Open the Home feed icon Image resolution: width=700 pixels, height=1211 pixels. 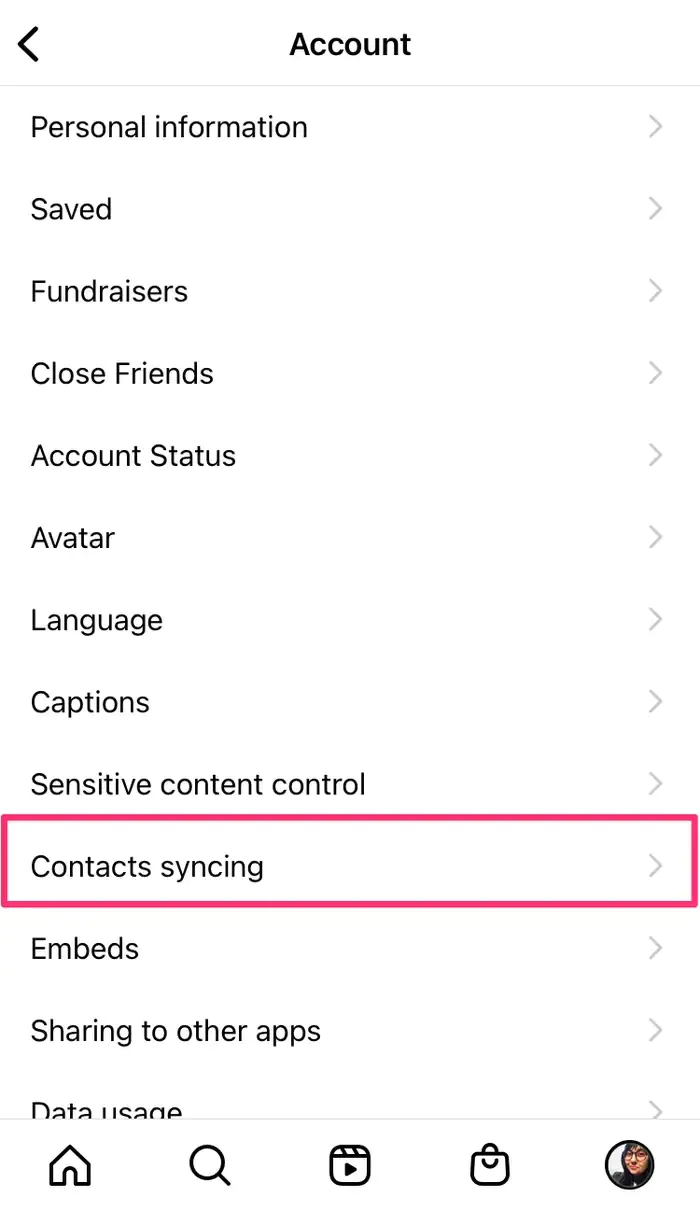click(x=68, y=1164)
